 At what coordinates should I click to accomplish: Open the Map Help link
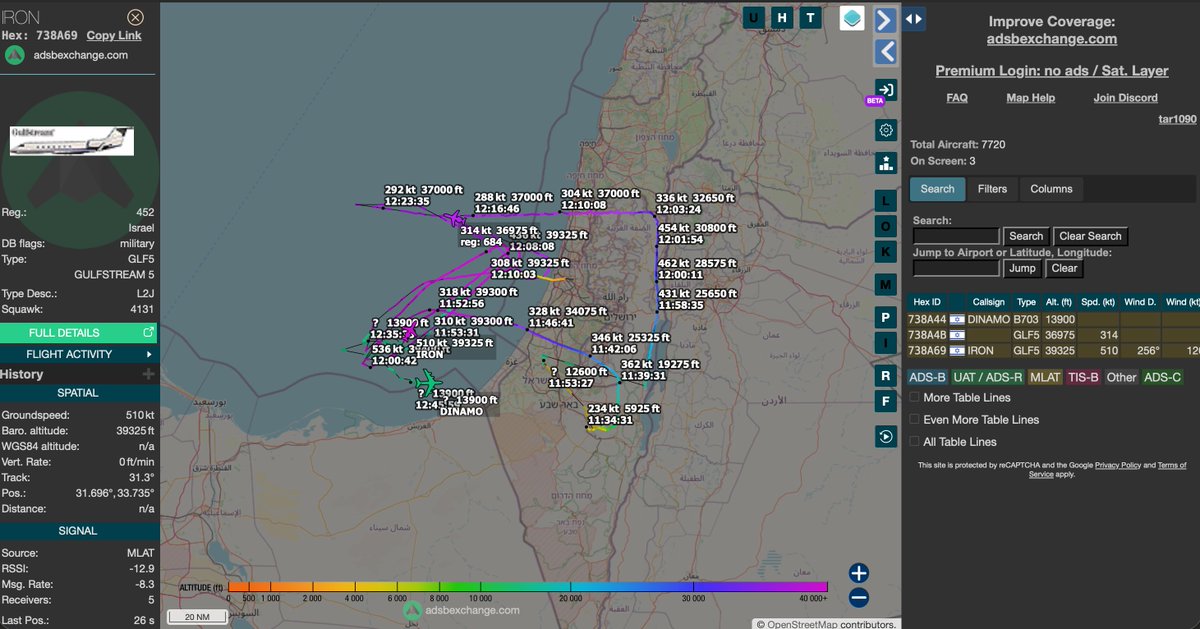click(1030, 98)
